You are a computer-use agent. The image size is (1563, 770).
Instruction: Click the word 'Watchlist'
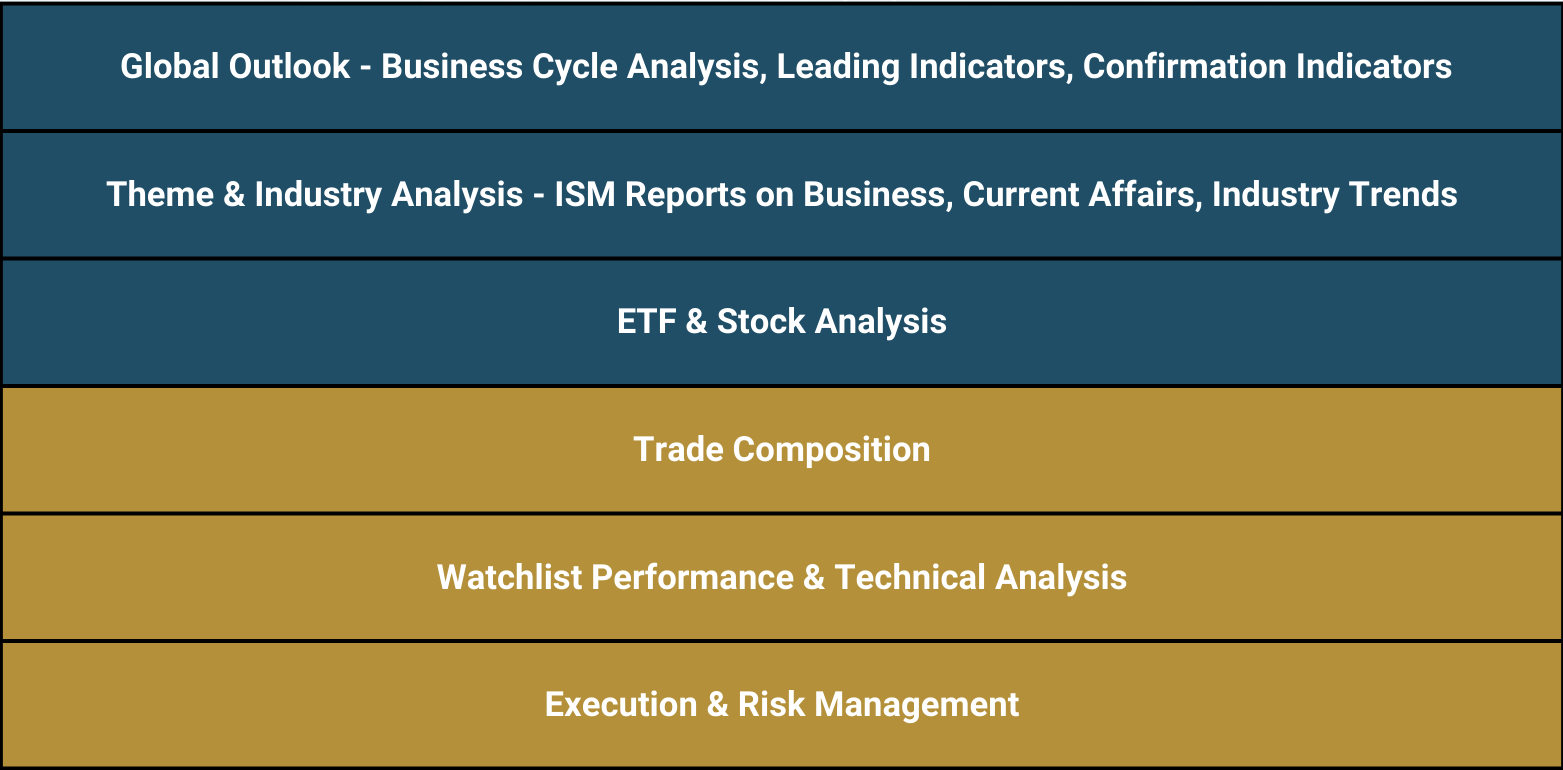[509, 578]
